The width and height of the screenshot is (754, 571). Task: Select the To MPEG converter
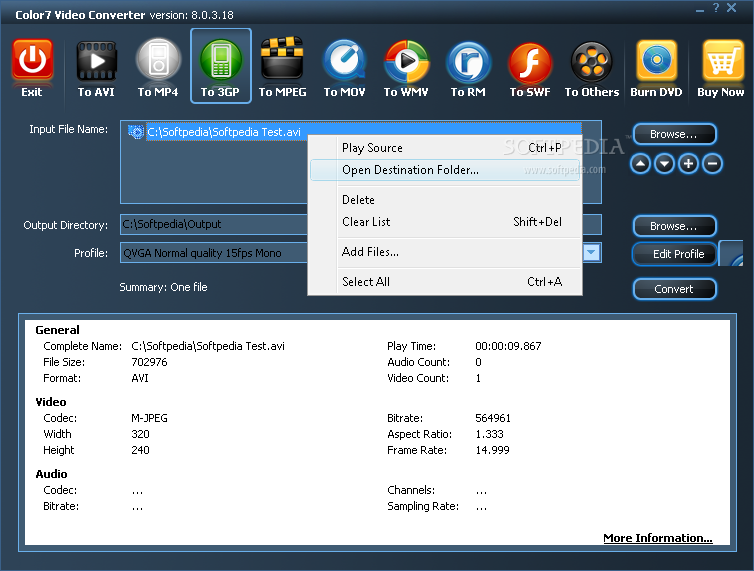(282, 68)
